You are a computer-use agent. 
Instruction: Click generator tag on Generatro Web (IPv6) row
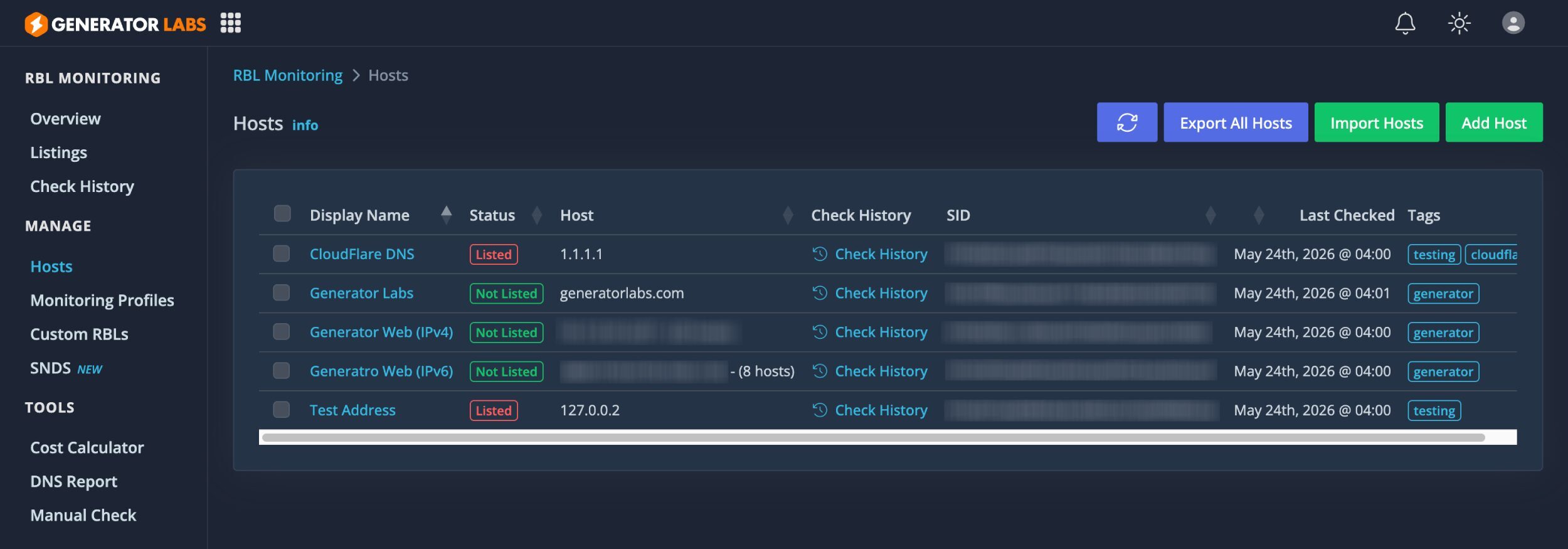coord(1443,371)
